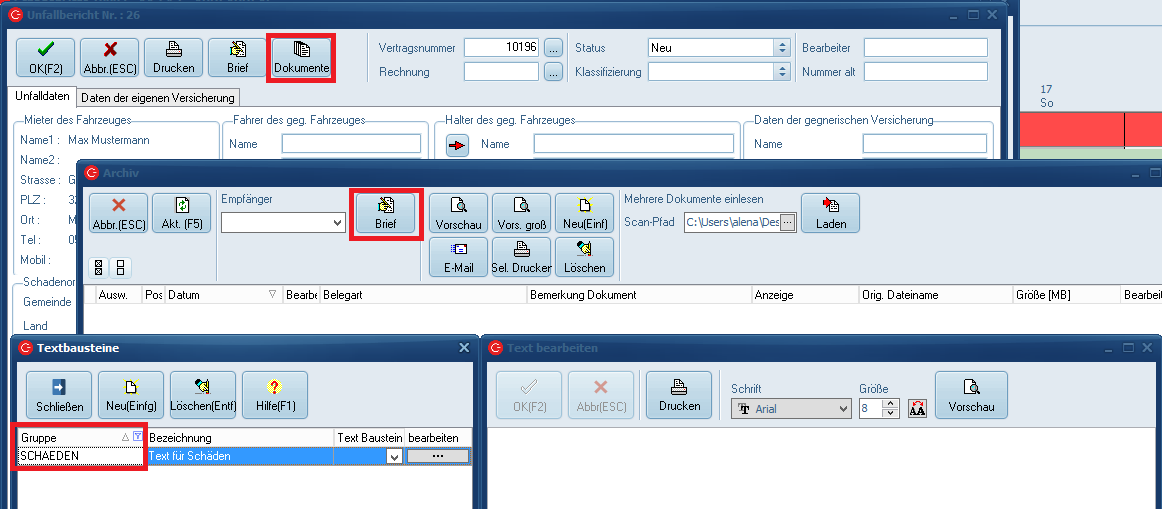Click Drucken in the Unfallbericht toolbar

tap(173, 58)
